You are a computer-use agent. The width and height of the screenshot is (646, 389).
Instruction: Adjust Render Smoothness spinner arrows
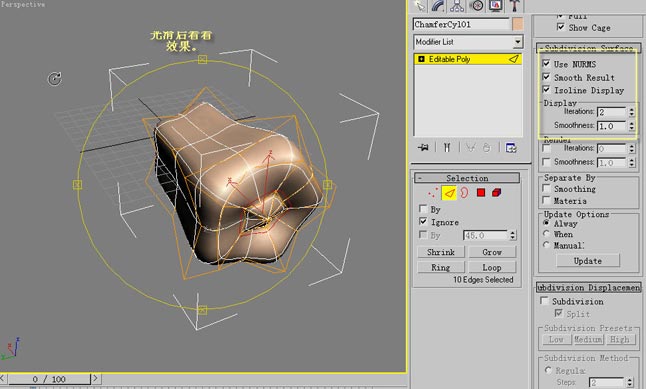coord(632,163)
